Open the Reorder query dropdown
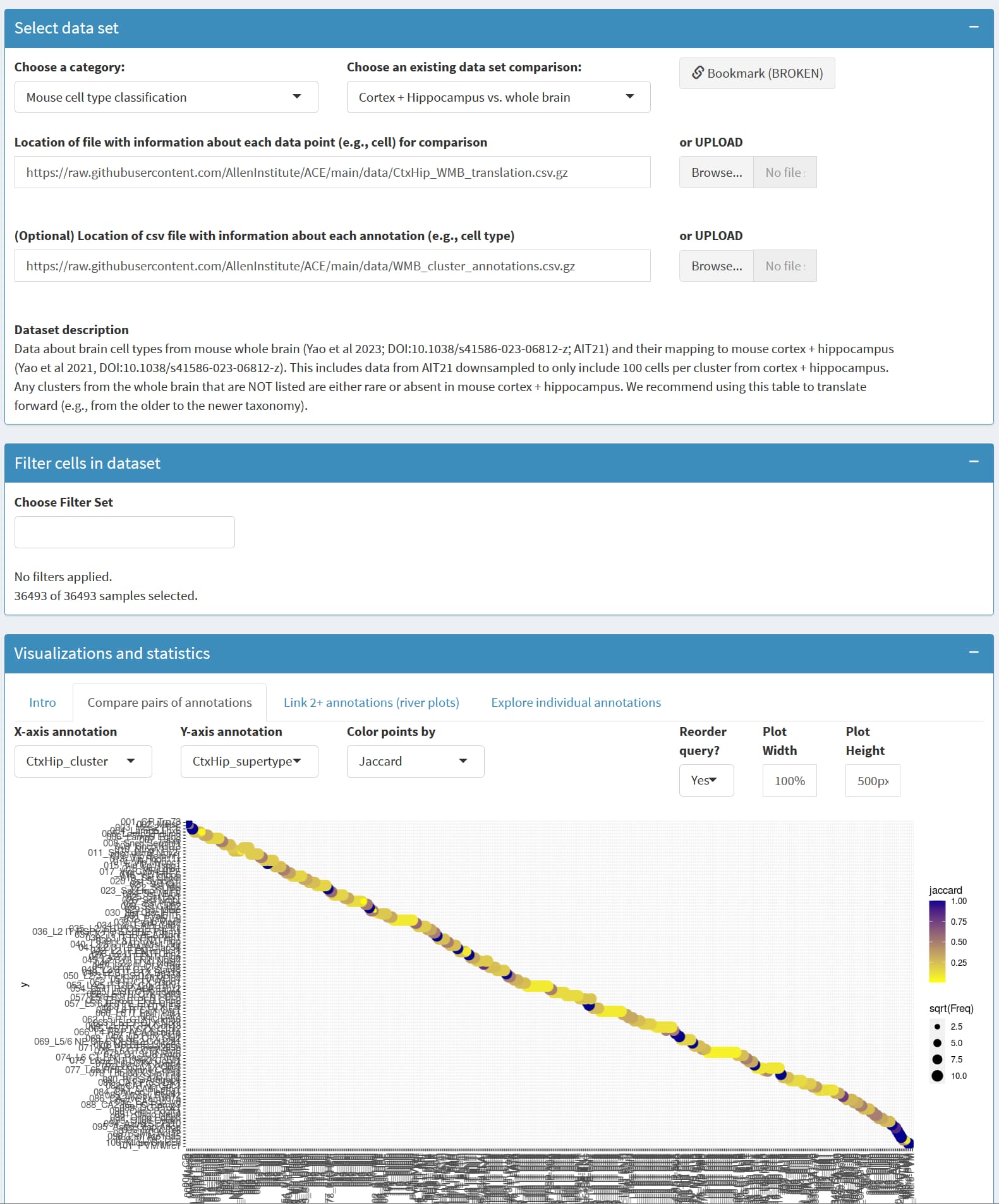This screenshot has width=999, height=1204. pos(706,780)
